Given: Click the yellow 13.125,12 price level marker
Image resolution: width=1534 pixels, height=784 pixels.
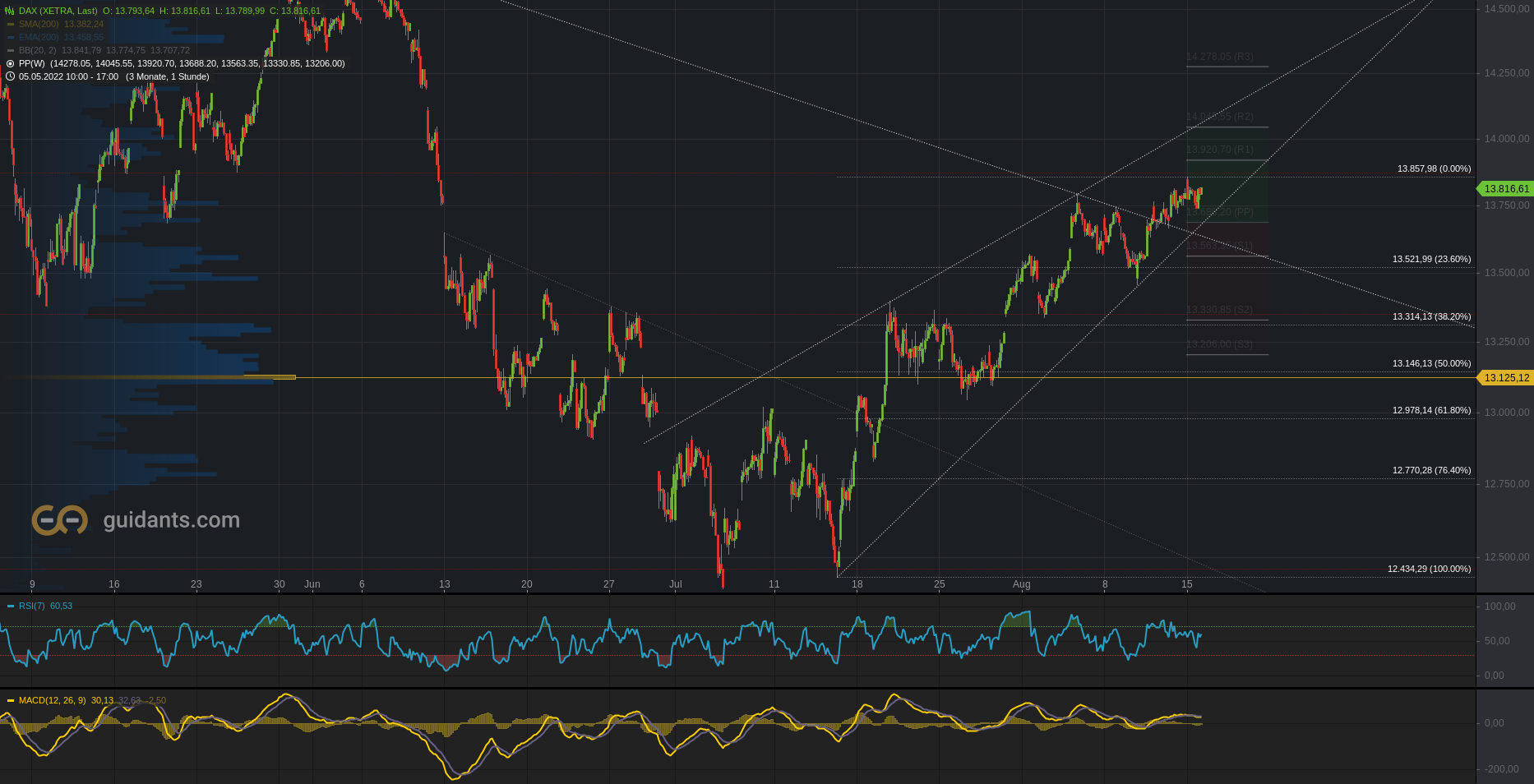Looking at the screenshot, I should point(1506,378).
